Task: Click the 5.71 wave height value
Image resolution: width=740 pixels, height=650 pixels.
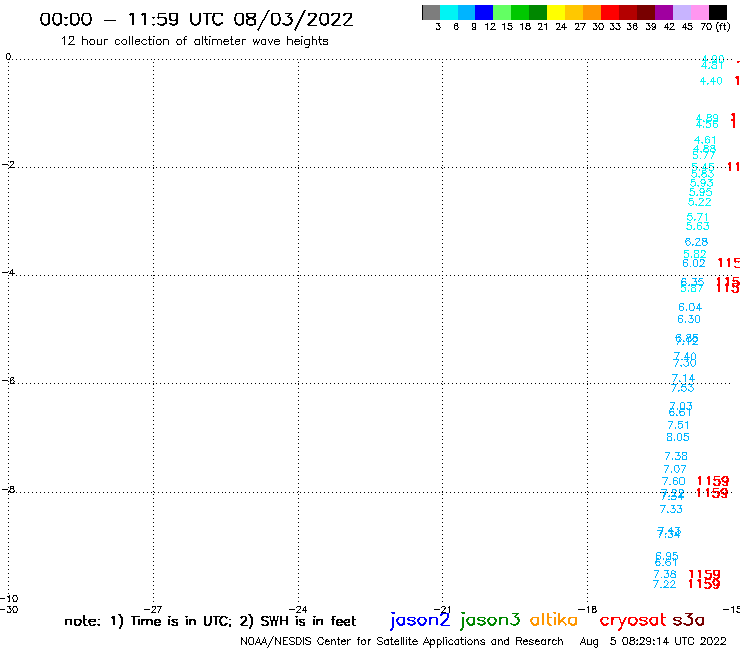Action: (x=698, y=217)
